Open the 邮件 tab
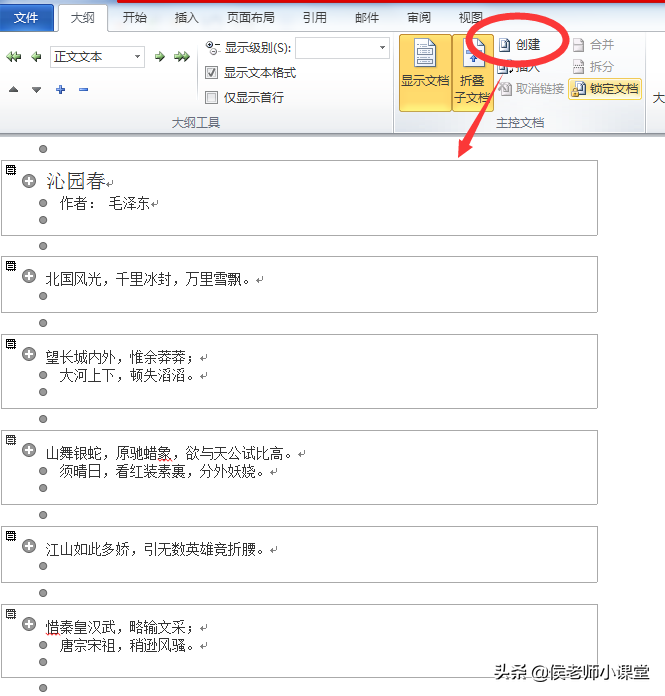This screenshot has width=665, height=696. tap(367, 18)
